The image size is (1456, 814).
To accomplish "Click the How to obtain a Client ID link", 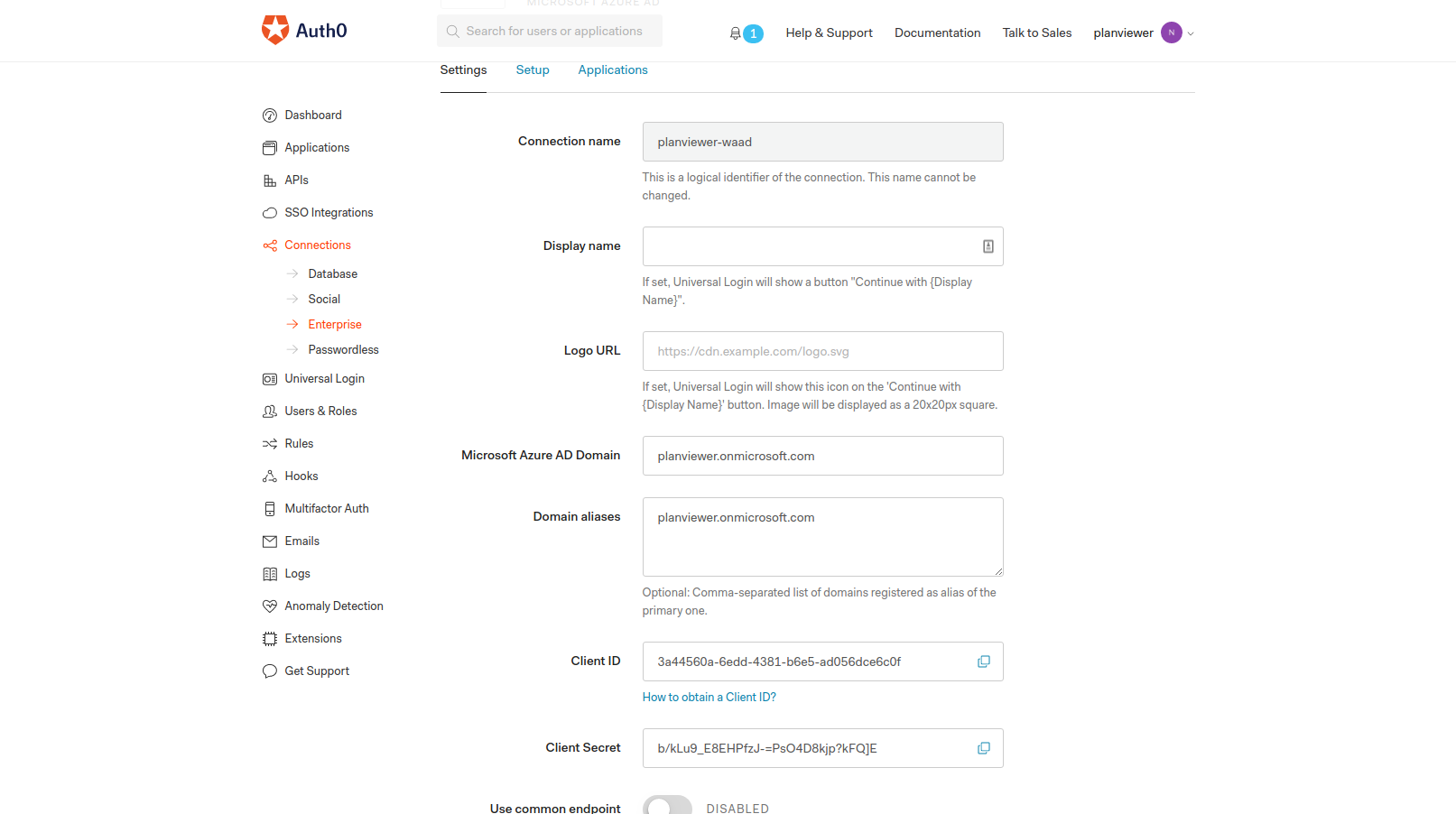I will coord(709,697).
